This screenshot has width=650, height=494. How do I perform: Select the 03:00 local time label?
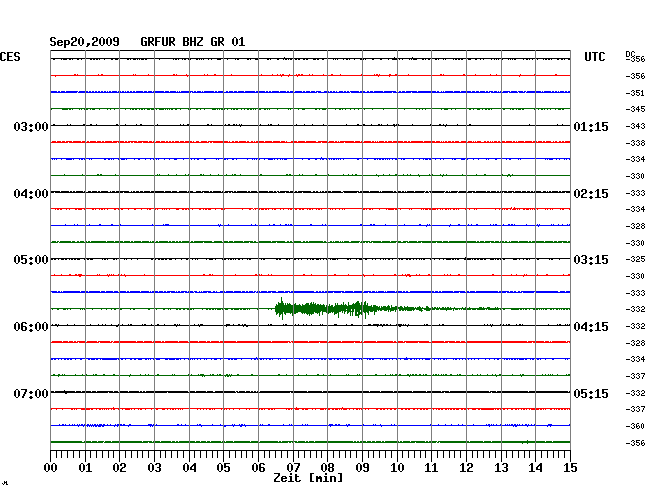point(31,126)
